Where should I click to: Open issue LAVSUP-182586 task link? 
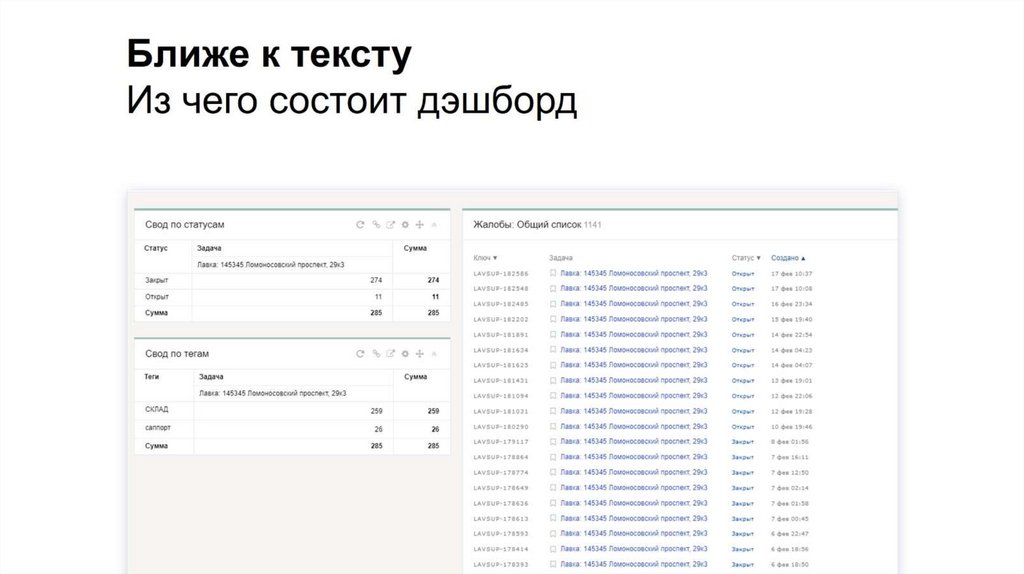click(x=634, y=273)
